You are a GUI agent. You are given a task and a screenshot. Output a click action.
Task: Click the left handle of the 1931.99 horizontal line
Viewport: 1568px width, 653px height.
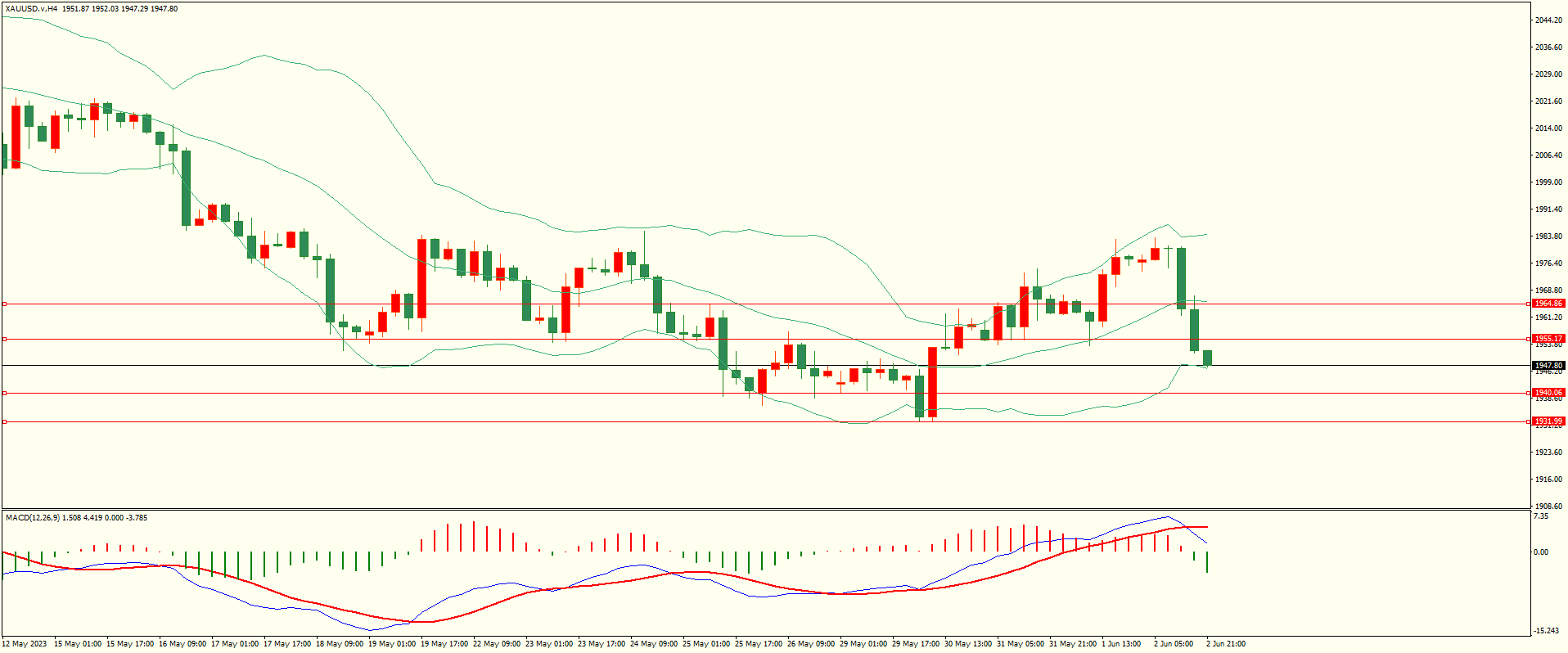tap(4, 422)
